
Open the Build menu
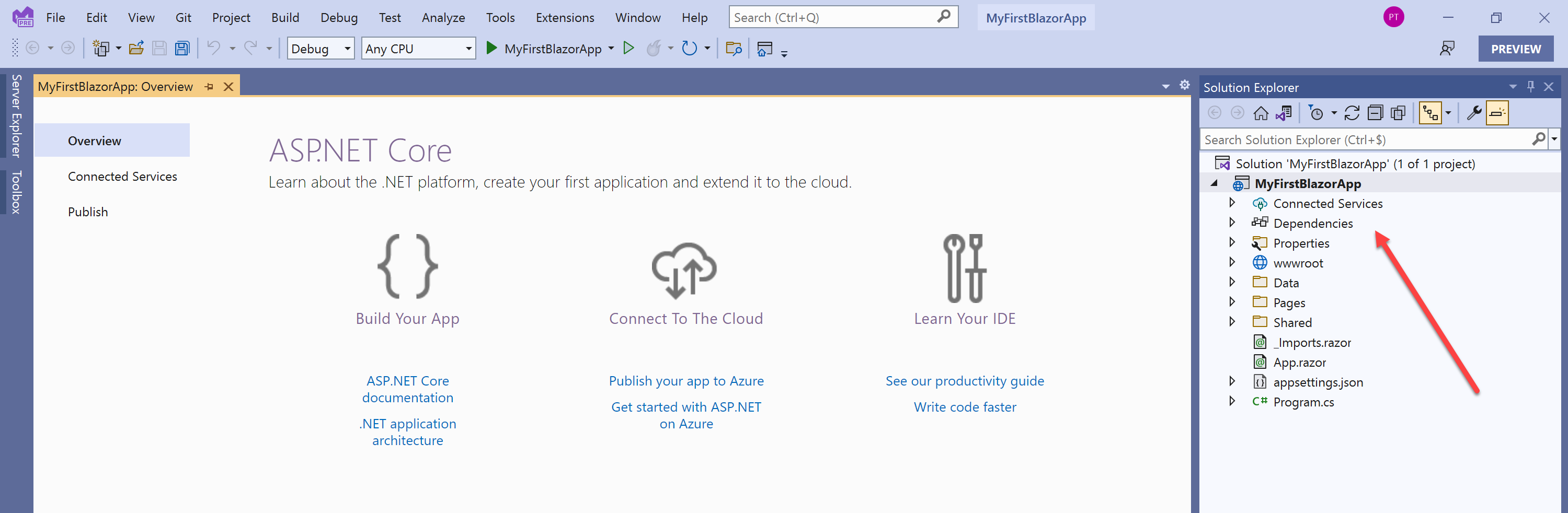coord(285,18)
